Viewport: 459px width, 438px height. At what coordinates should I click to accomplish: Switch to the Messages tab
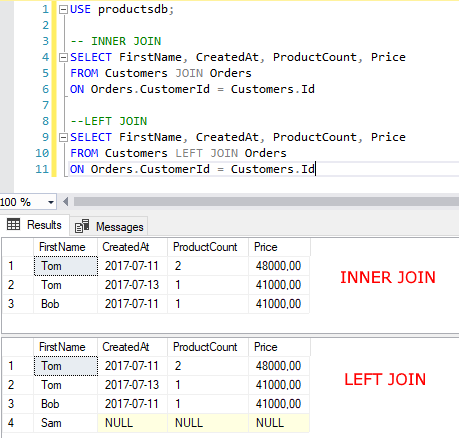(109, 226)
